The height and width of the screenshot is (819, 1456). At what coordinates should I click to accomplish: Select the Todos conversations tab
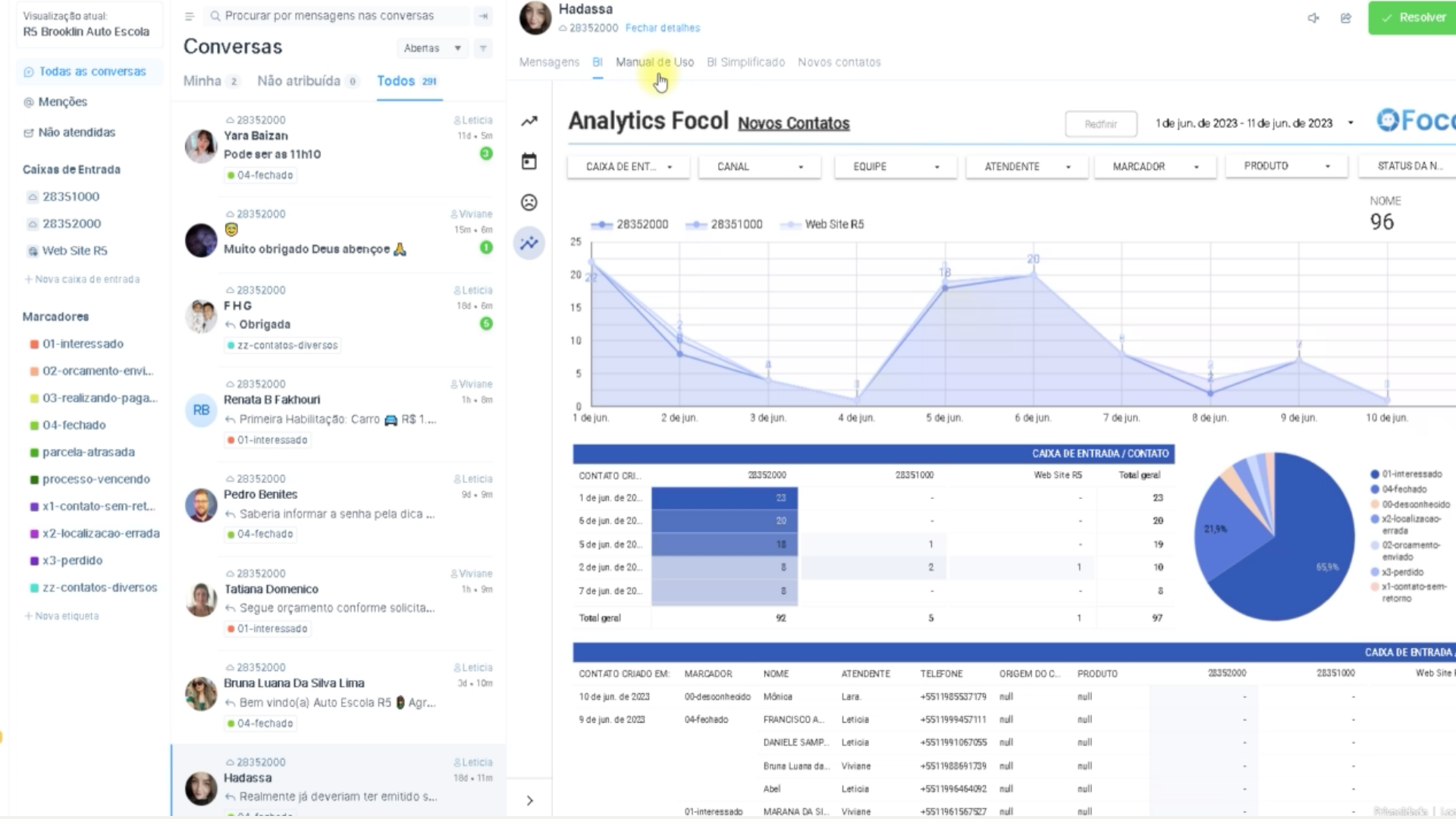397,80
